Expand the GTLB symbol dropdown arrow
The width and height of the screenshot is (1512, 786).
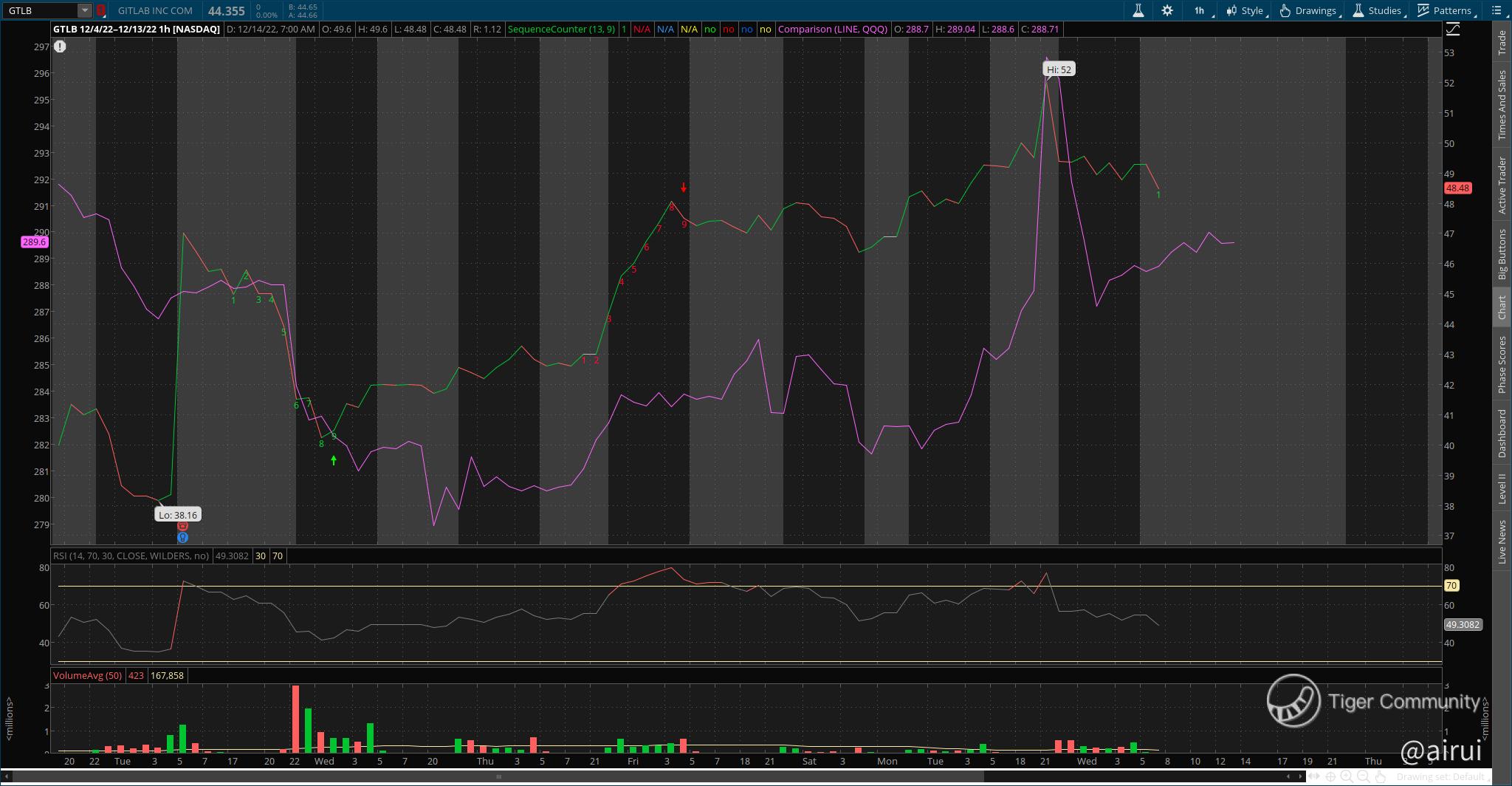85,10
